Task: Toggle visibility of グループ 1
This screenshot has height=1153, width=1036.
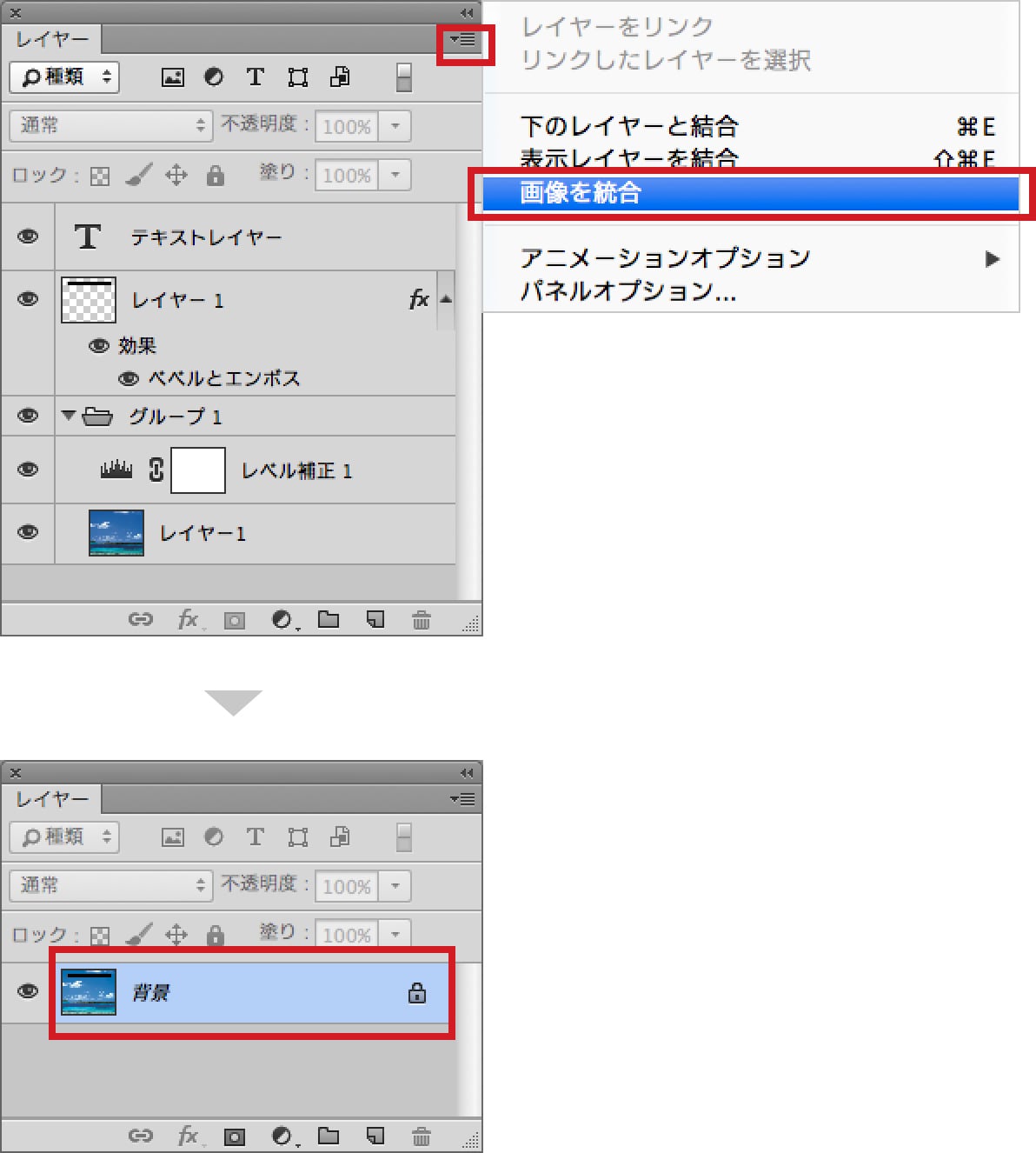Action: click(28, 416)
